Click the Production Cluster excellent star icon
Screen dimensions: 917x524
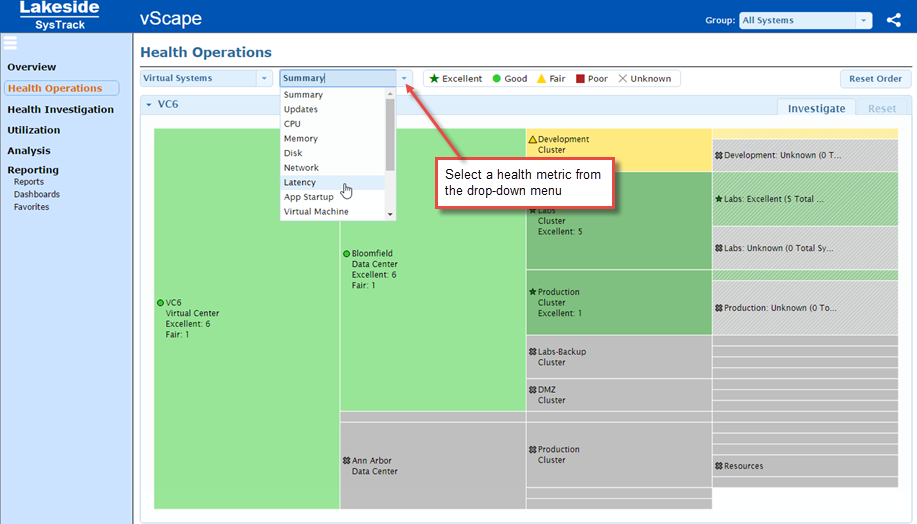(532, 292)
